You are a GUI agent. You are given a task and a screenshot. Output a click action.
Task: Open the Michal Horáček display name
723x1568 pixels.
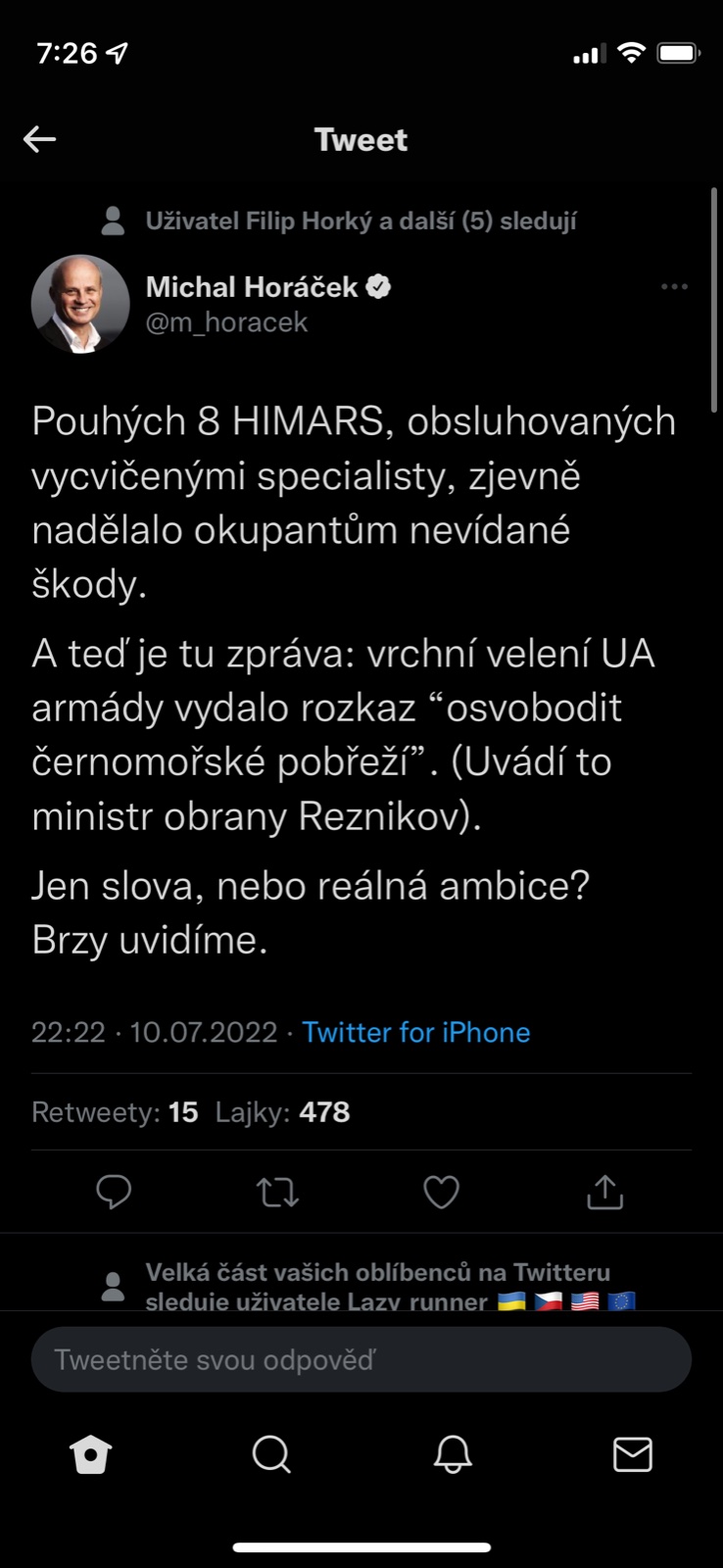pos(252,287)
